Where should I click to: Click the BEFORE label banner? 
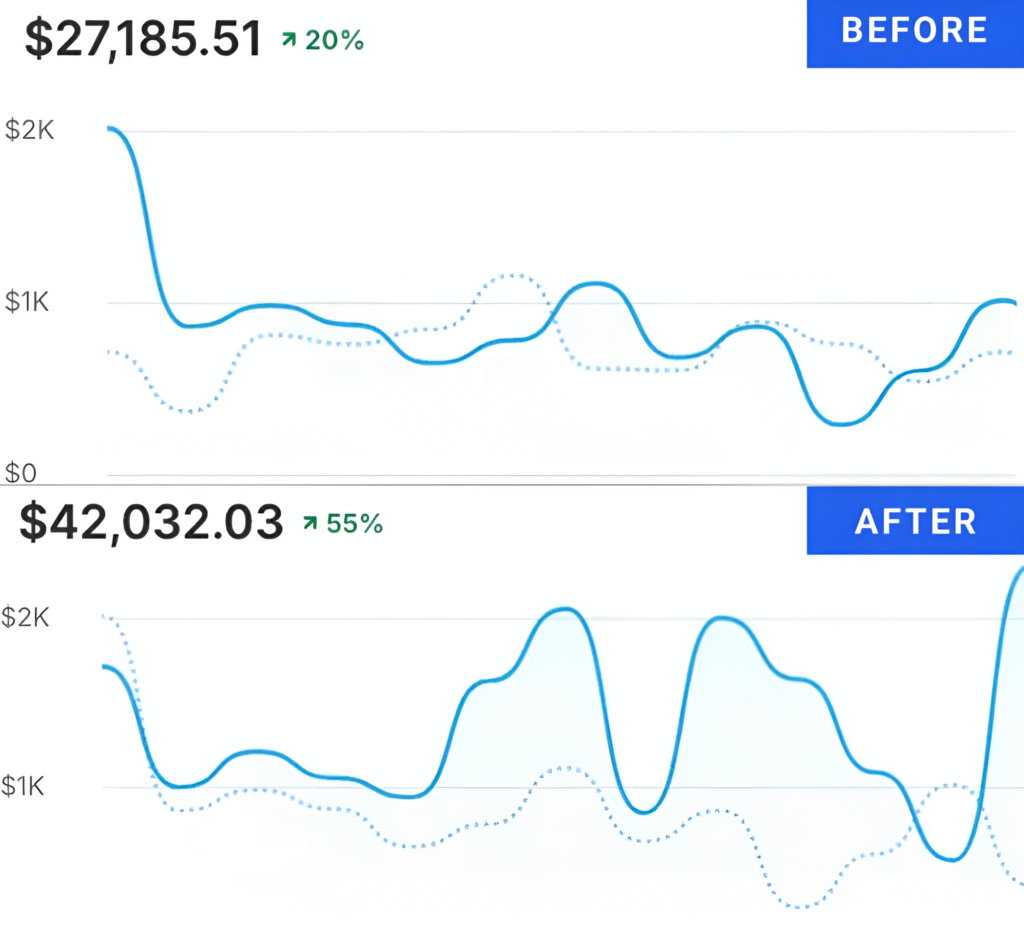pyautogui.click(x=915, y=33)
